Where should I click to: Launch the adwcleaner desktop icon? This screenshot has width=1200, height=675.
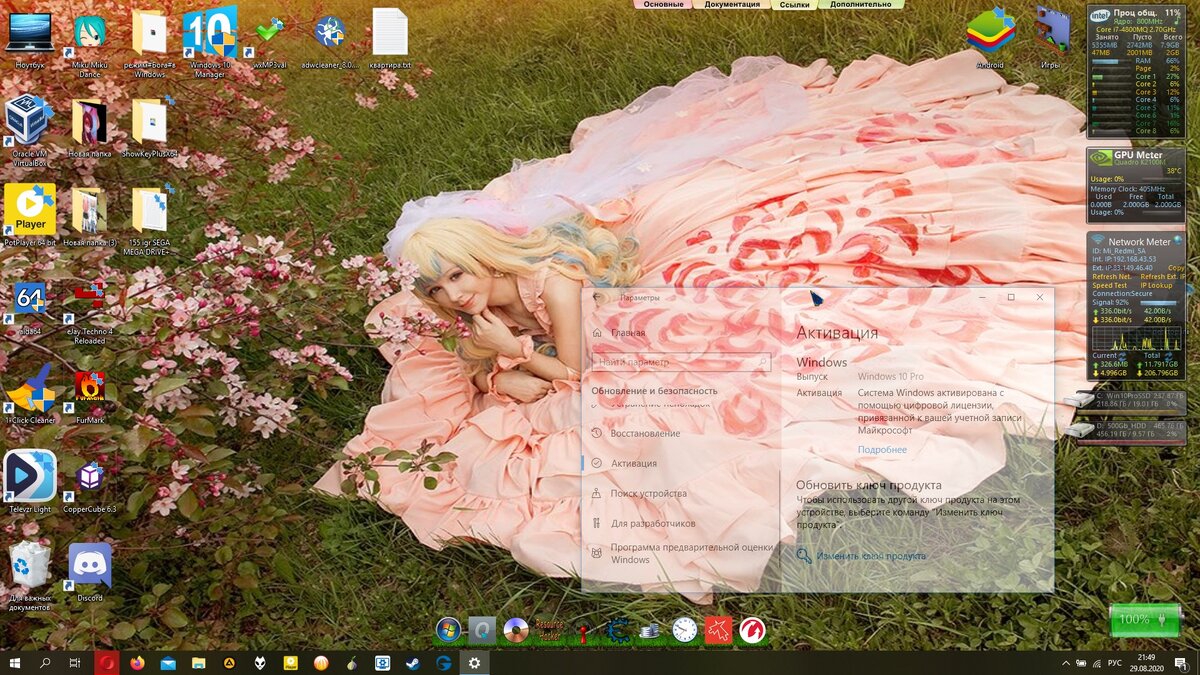point(330,39)
